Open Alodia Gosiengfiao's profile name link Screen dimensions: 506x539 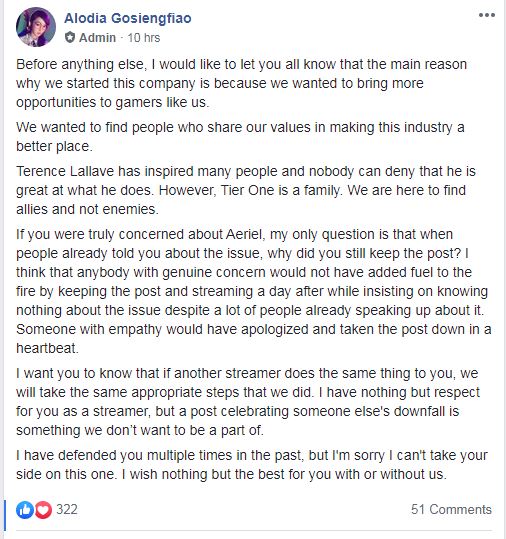pyautogui.click(x=128, y=18)
